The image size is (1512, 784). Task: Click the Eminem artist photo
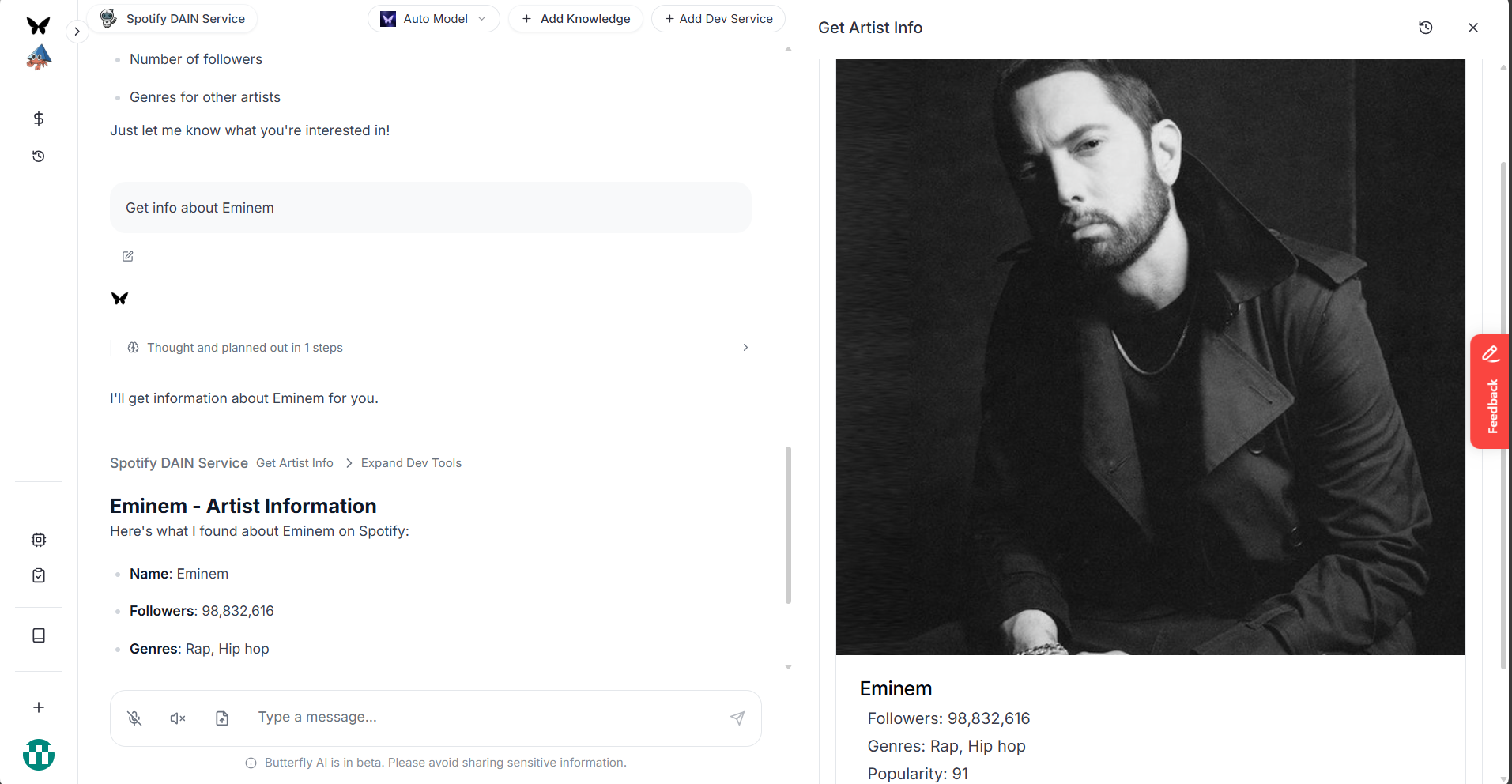1151,357
